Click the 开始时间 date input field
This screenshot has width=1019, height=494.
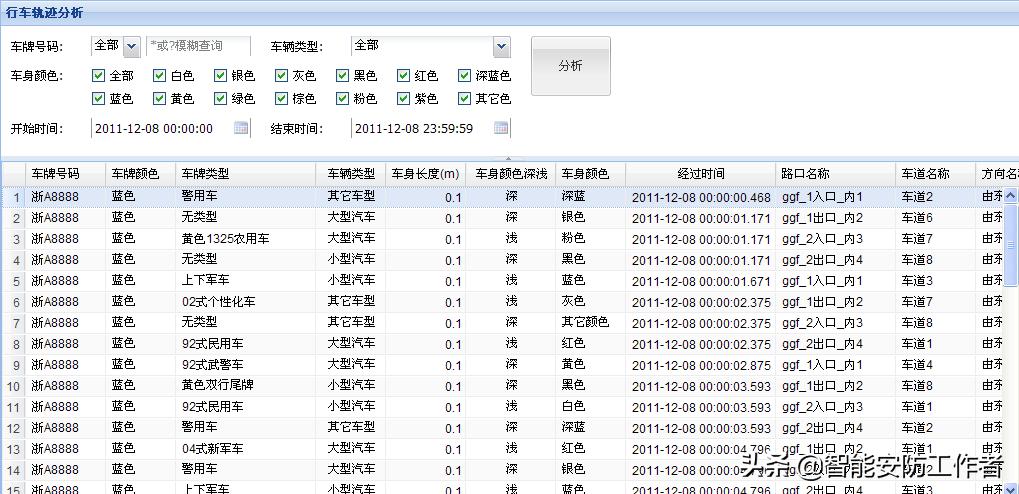pyautogui.click(x=163, y=128)
